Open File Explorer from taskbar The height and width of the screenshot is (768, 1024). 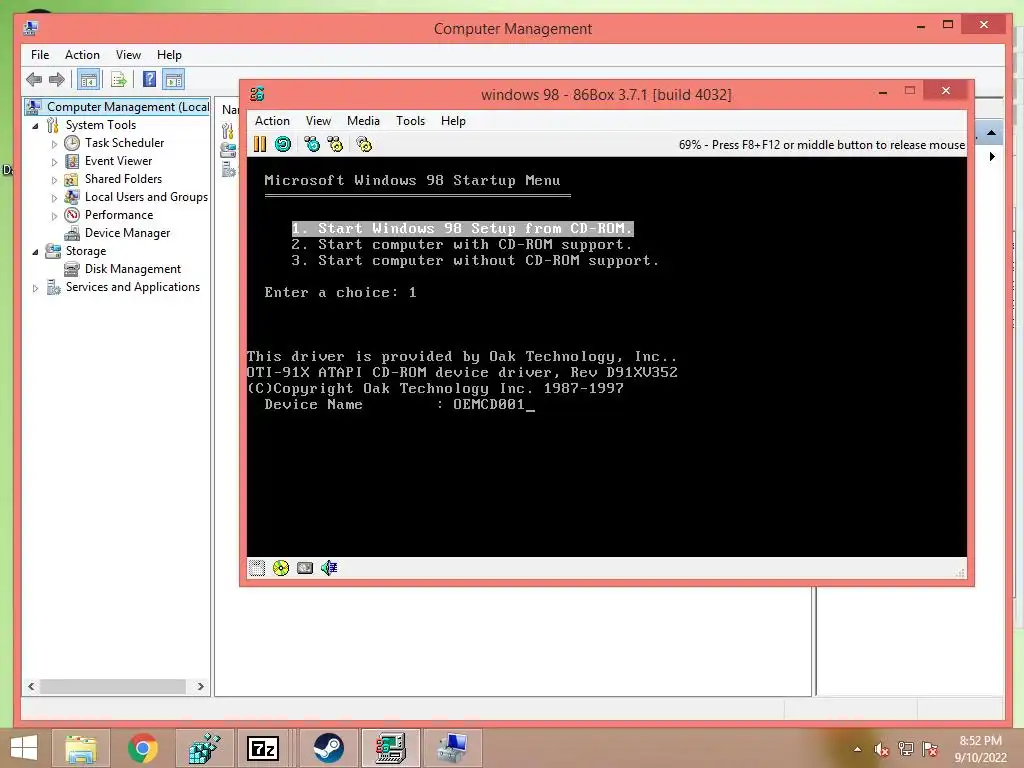pyautogui.click(x=80, y=748)
